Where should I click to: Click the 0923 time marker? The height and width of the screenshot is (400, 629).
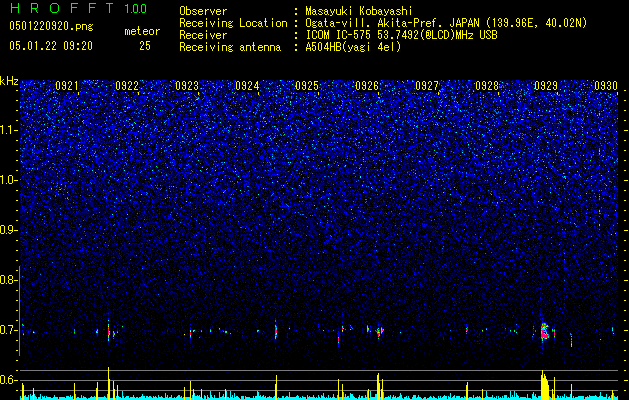click(187, 86)
